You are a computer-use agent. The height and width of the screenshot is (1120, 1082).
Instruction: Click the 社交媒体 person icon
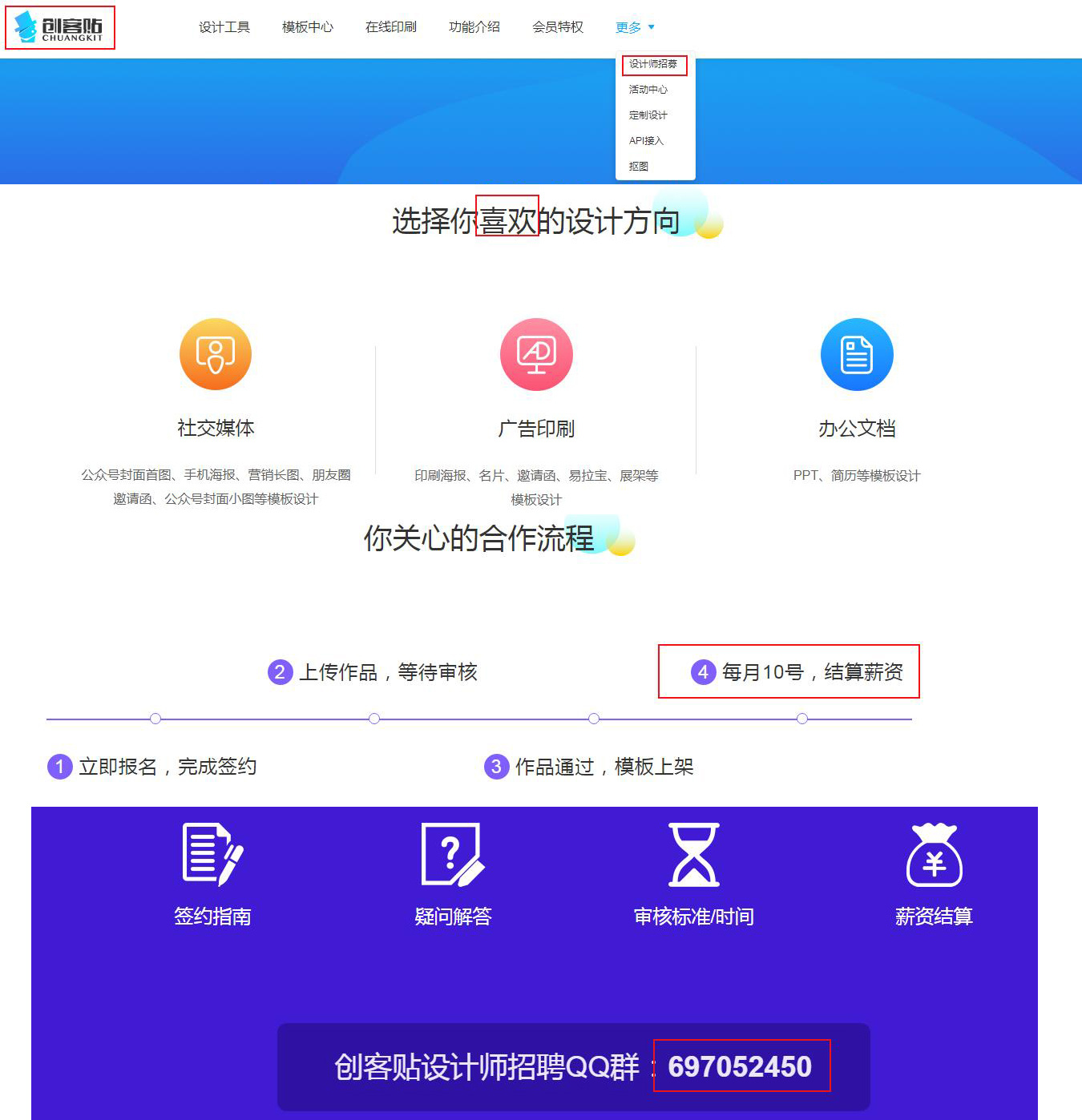pos(215,354)
